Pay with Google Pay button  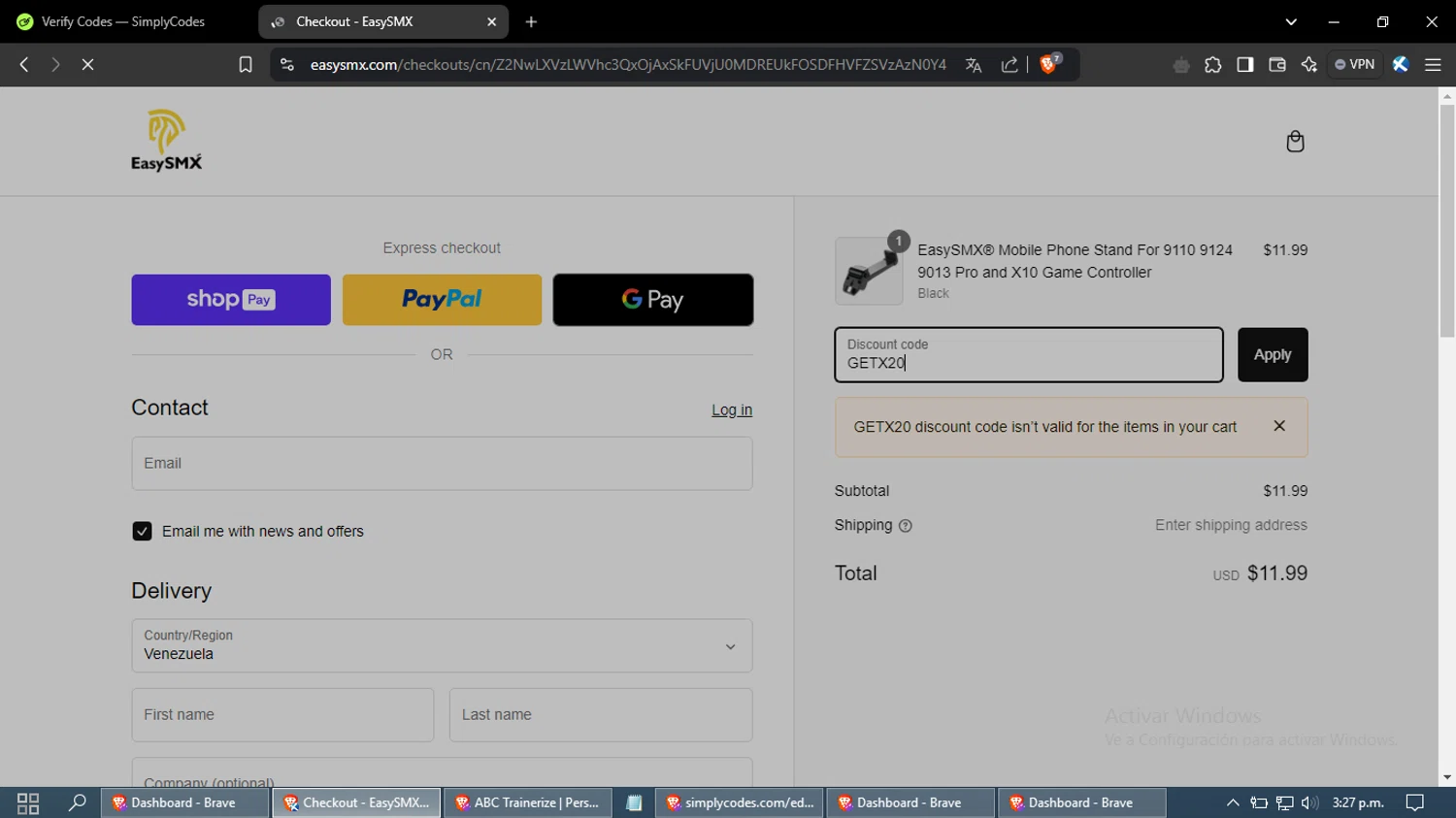coord(653,300)
